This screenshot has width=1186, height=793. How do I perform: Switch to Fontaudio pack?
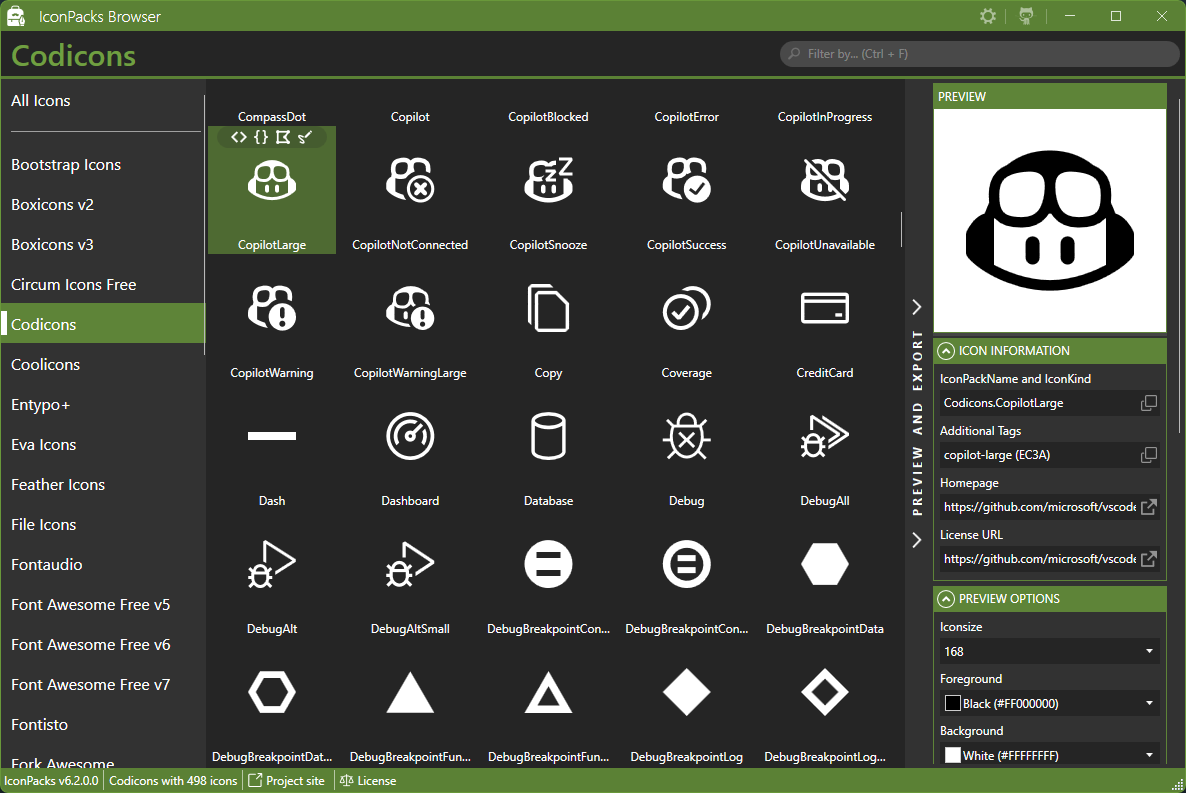click(x=102, y=565)
